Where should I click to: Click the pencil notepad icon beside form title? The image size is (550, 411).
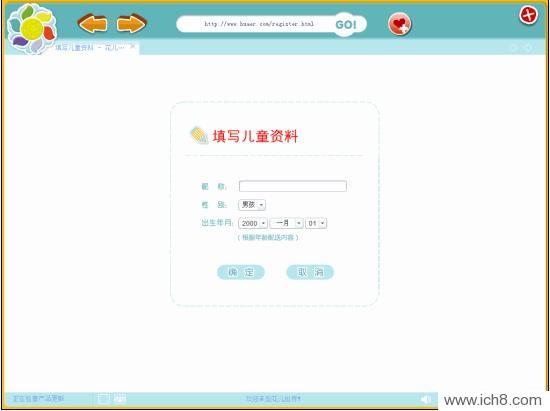click(199, 135)
